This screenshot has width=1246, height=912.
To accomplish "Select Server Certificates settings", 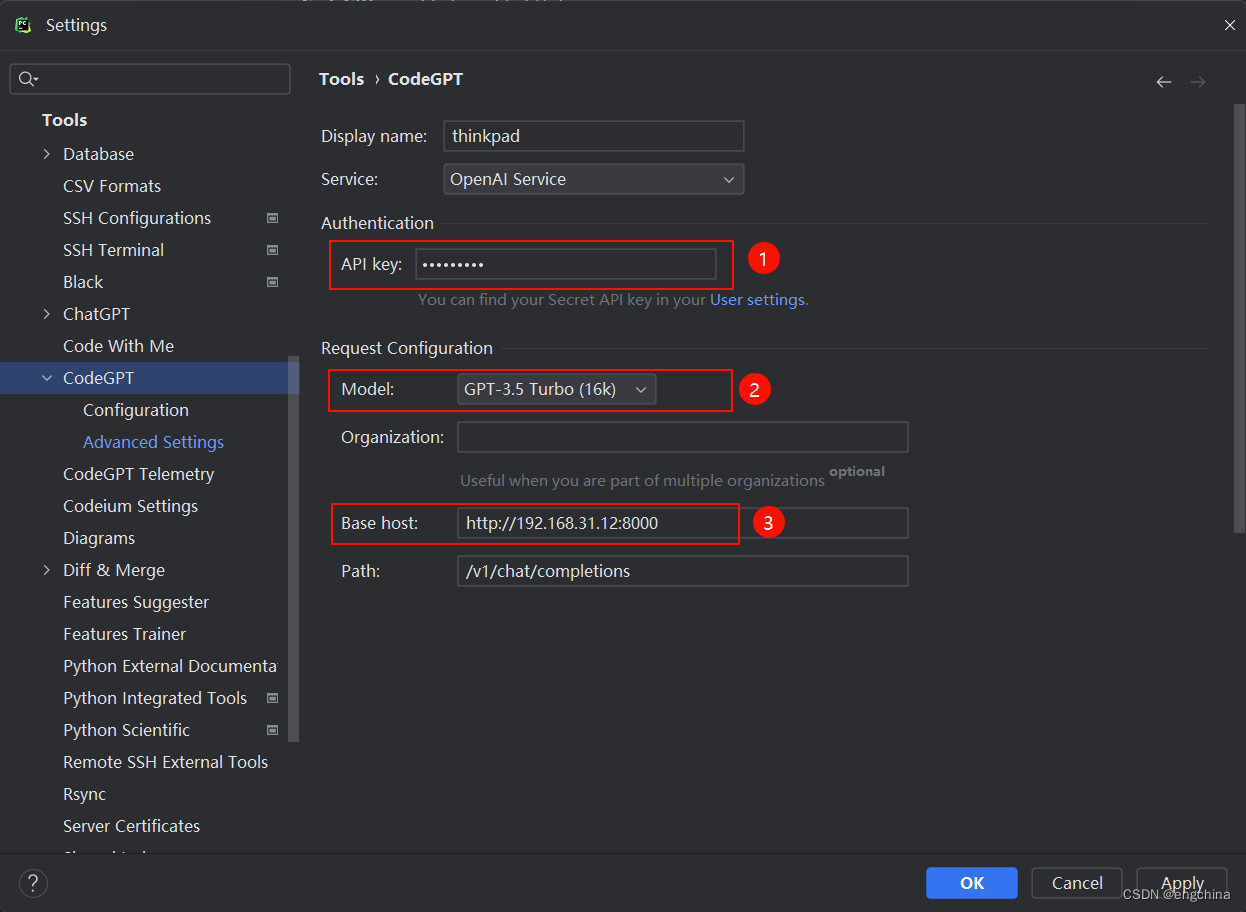I will (x=131, y=826).
